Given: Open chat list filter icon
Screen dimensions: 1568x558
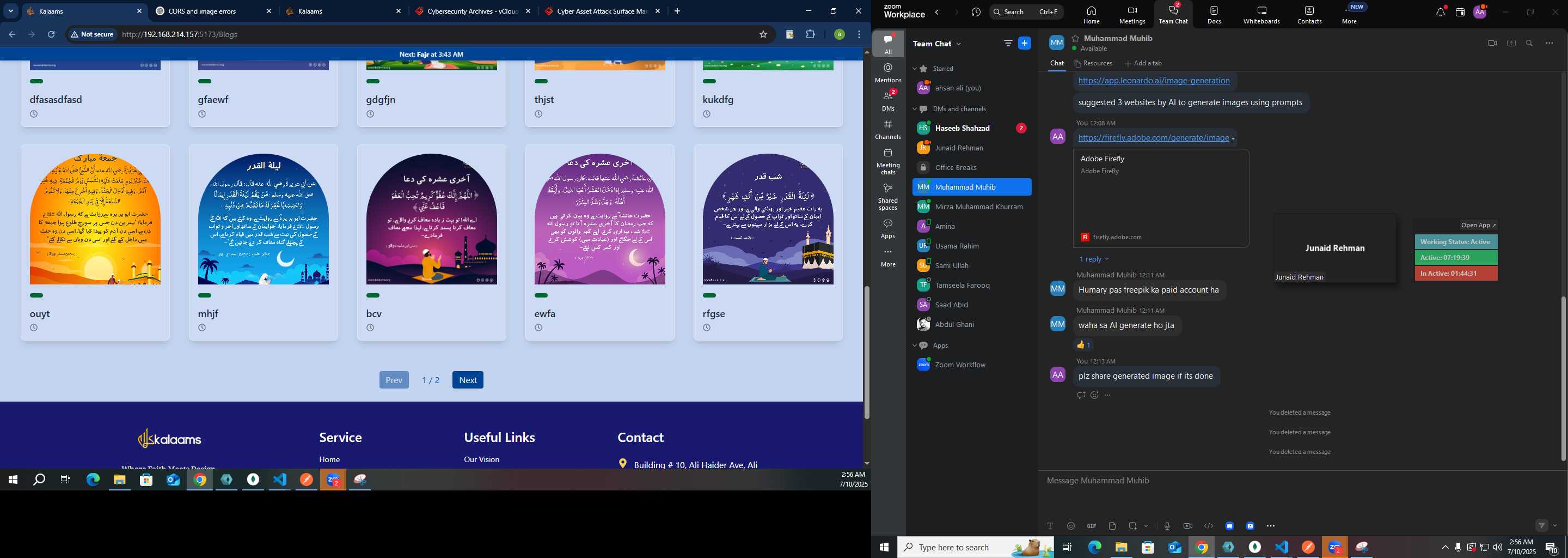Looking at the screenshot, I should coord(1008,43).
